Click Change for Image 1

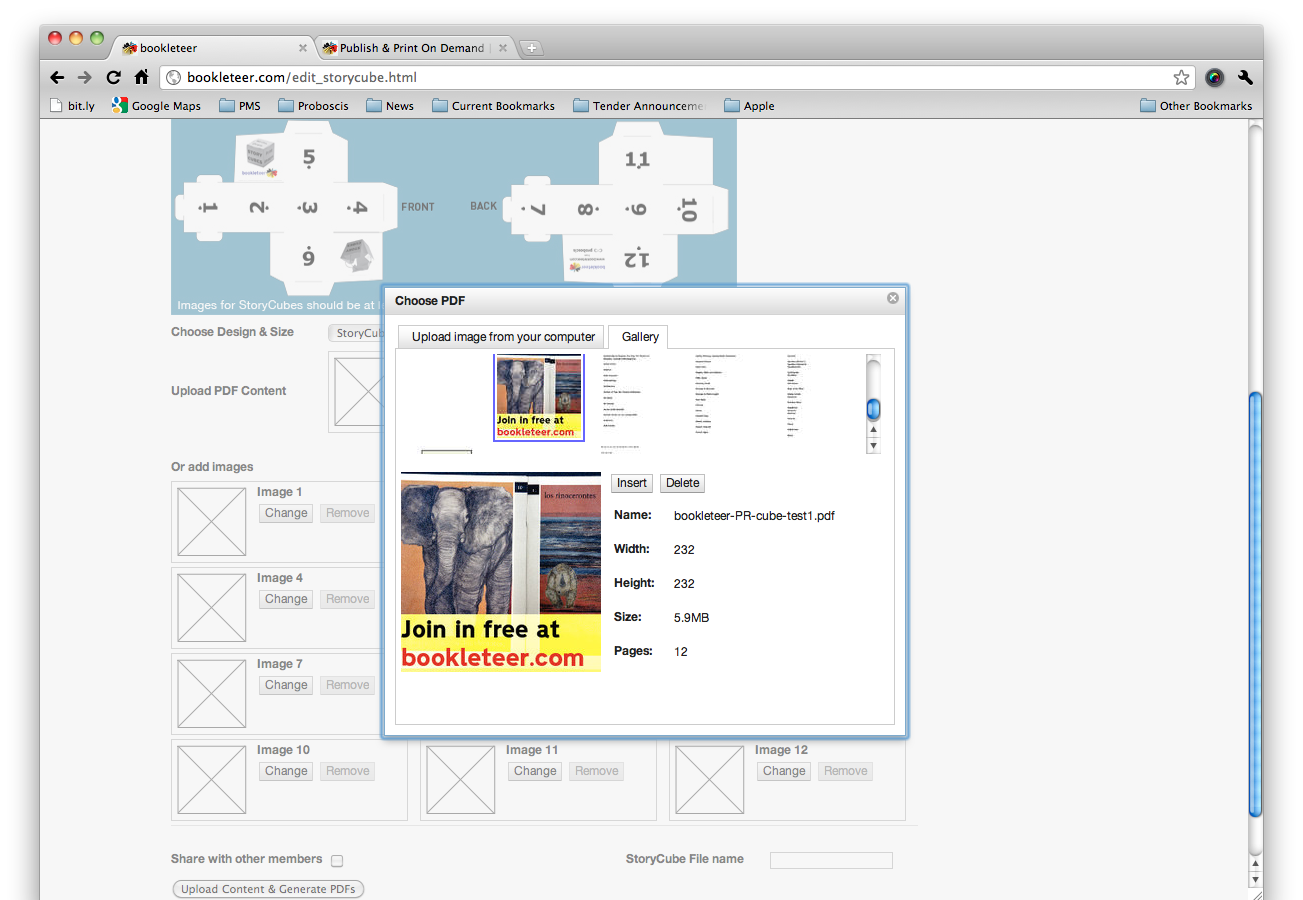pyautogui.click(x=286, y=513)
